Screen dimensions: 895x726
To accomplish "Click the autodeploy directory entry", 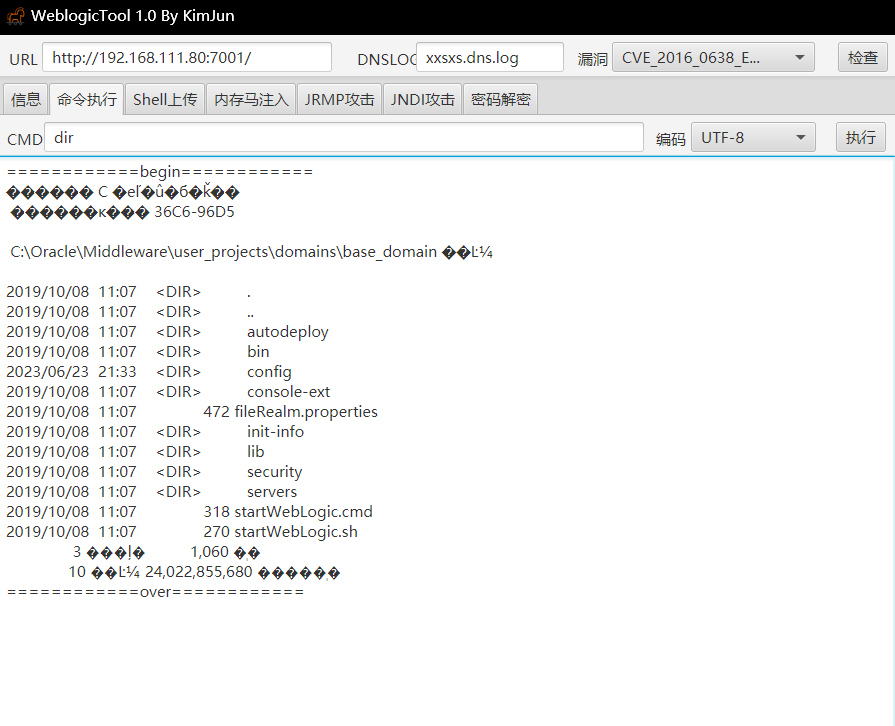I will [x=288, y=332].
